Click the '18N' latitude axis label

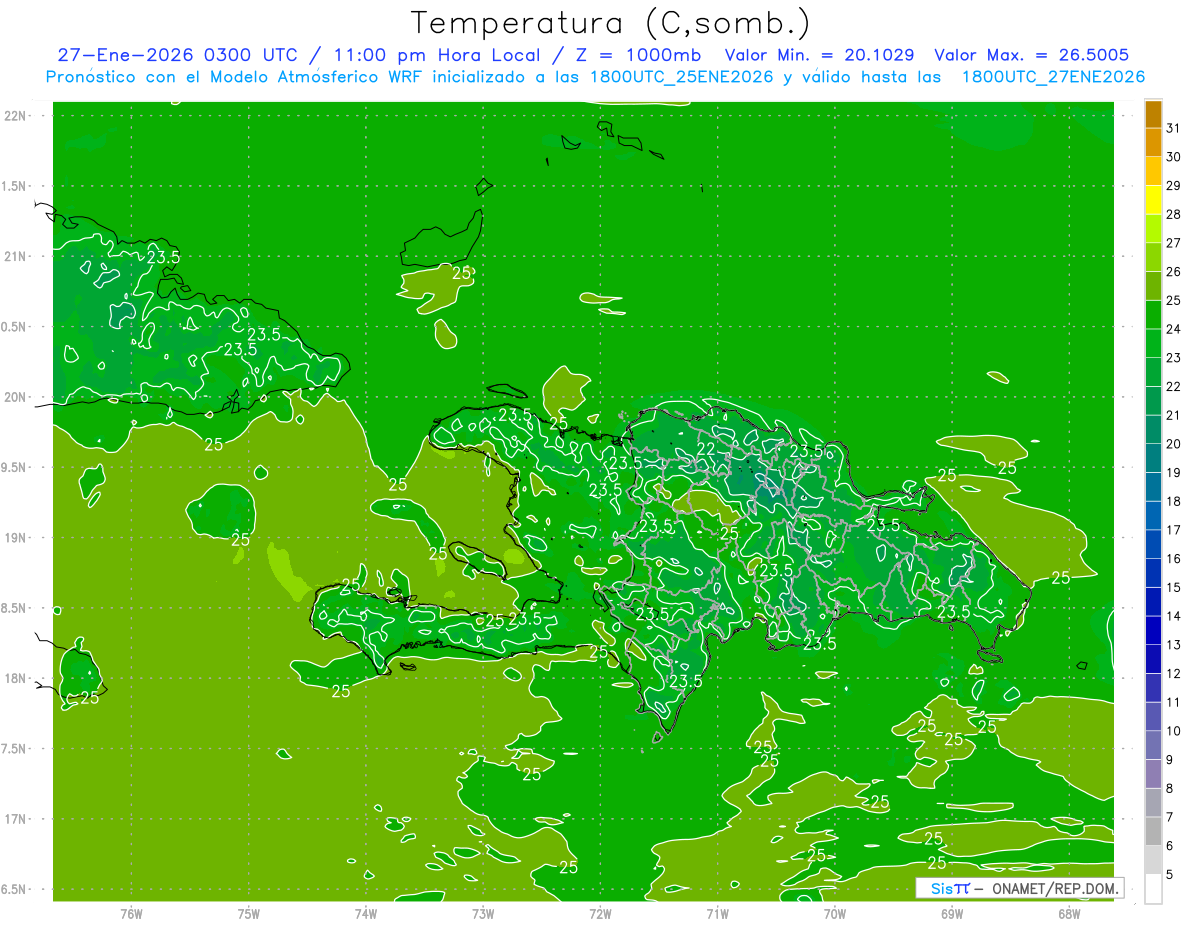point(16,678)
